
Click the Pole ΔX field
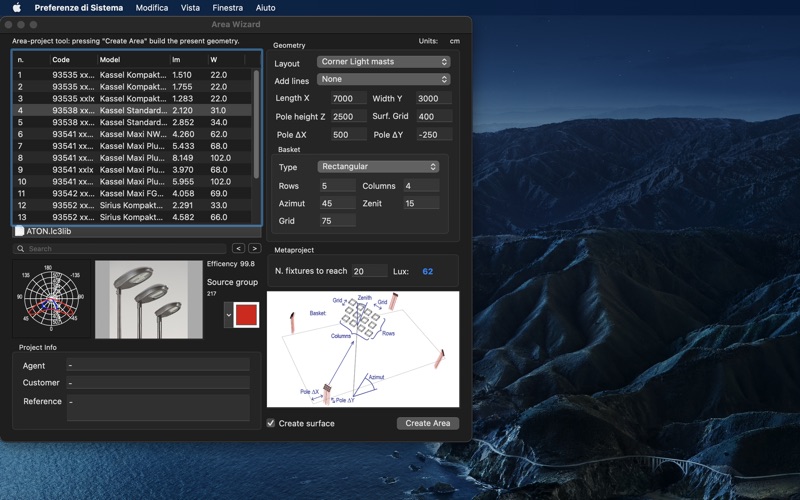(348, 135)
